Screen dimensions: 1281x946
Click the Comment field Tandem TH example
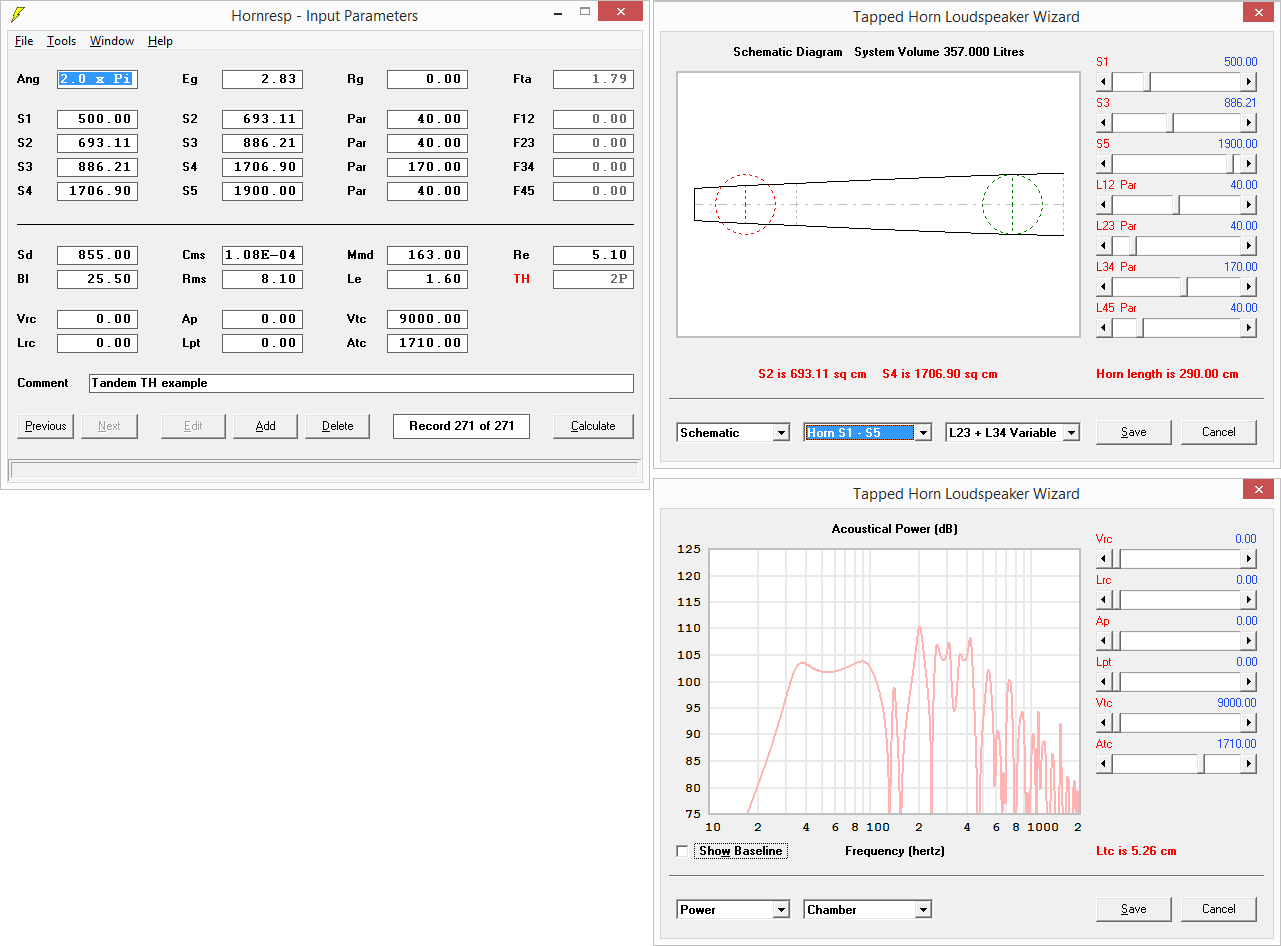pyautogui.click(x=361, y=383)
